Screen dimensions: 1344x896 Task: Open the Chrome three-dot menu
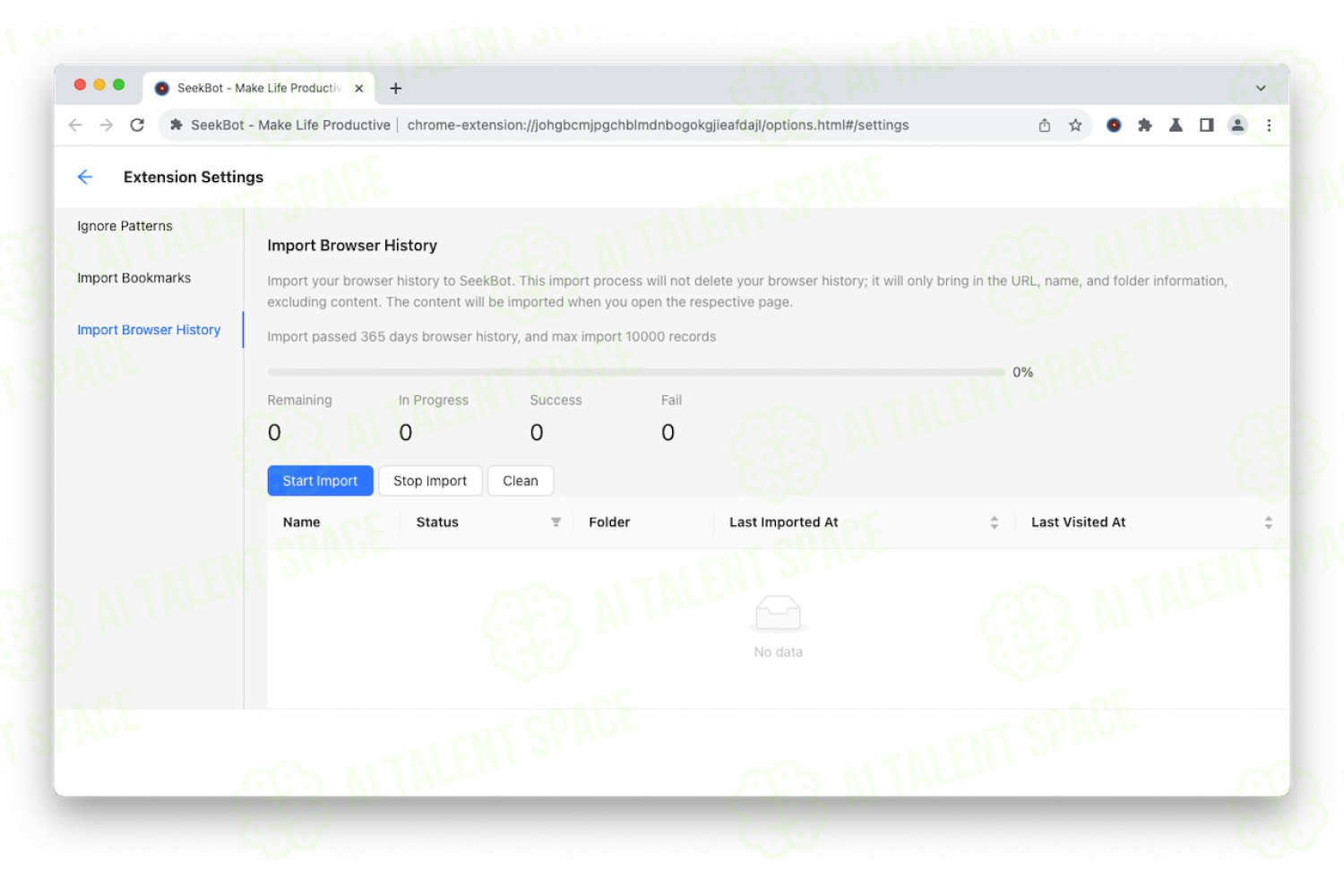click(1269, 125)
